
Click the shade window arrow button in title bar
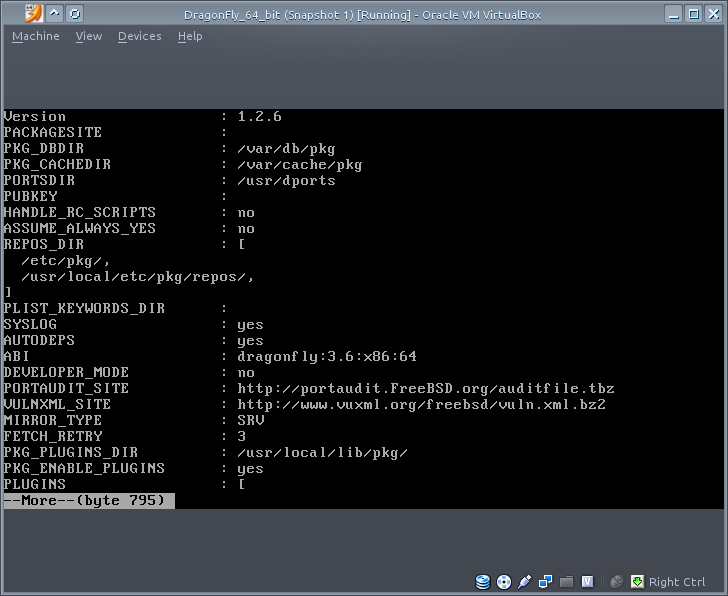pyautogui.click(x=55, y=14)
